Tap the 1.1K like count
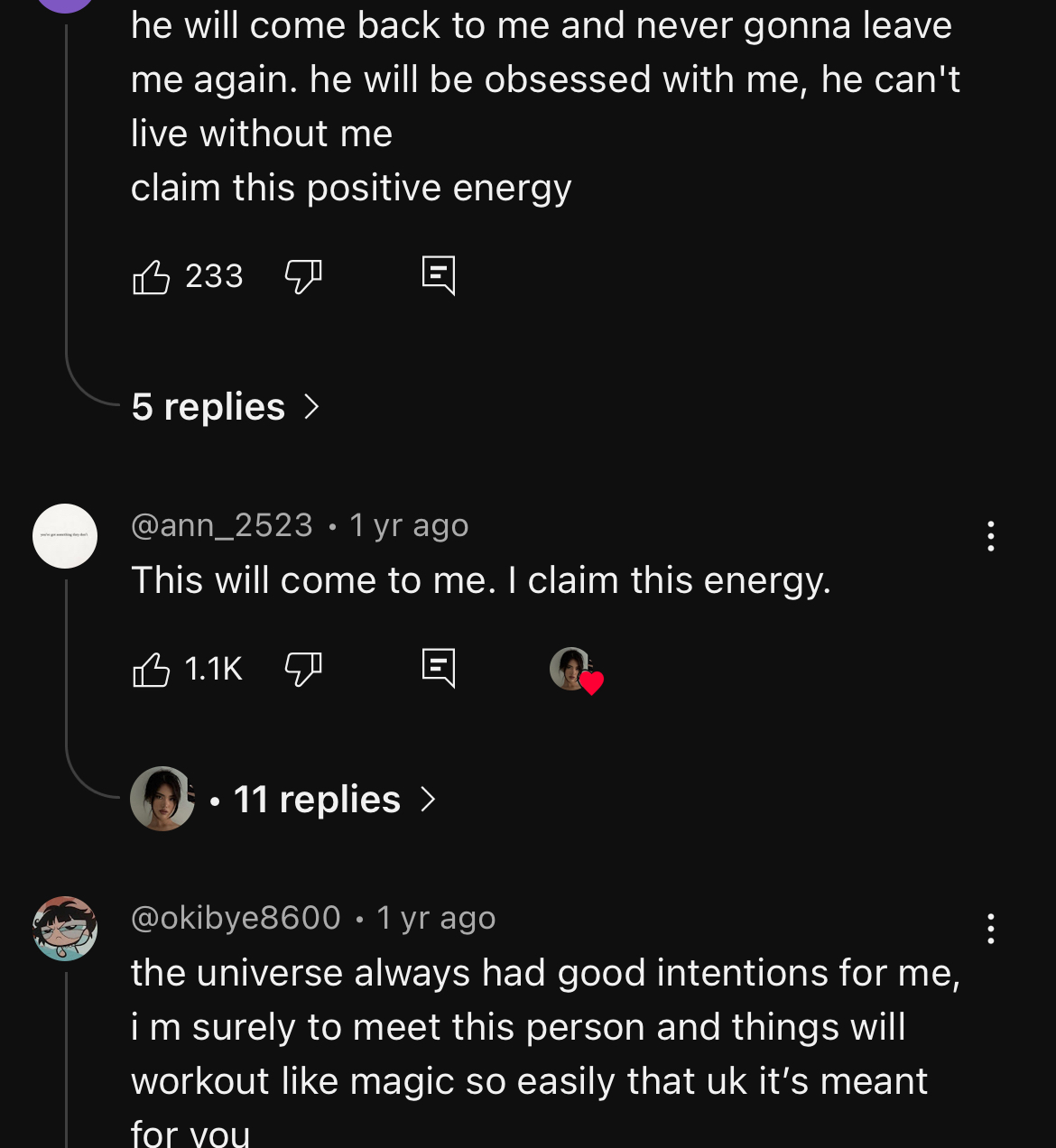This screenshot has width=1056, height=1148. pyautogui.click(x=214, y=670)
